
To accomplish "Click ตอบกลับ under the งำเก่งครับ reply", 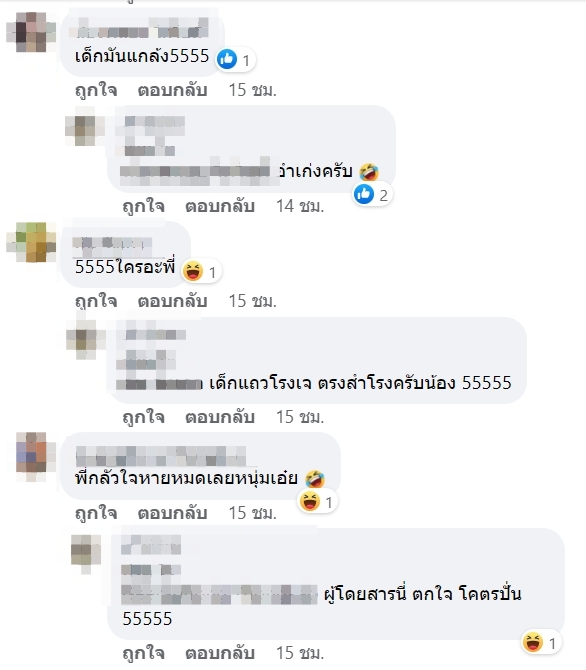I will pos(220,206).
